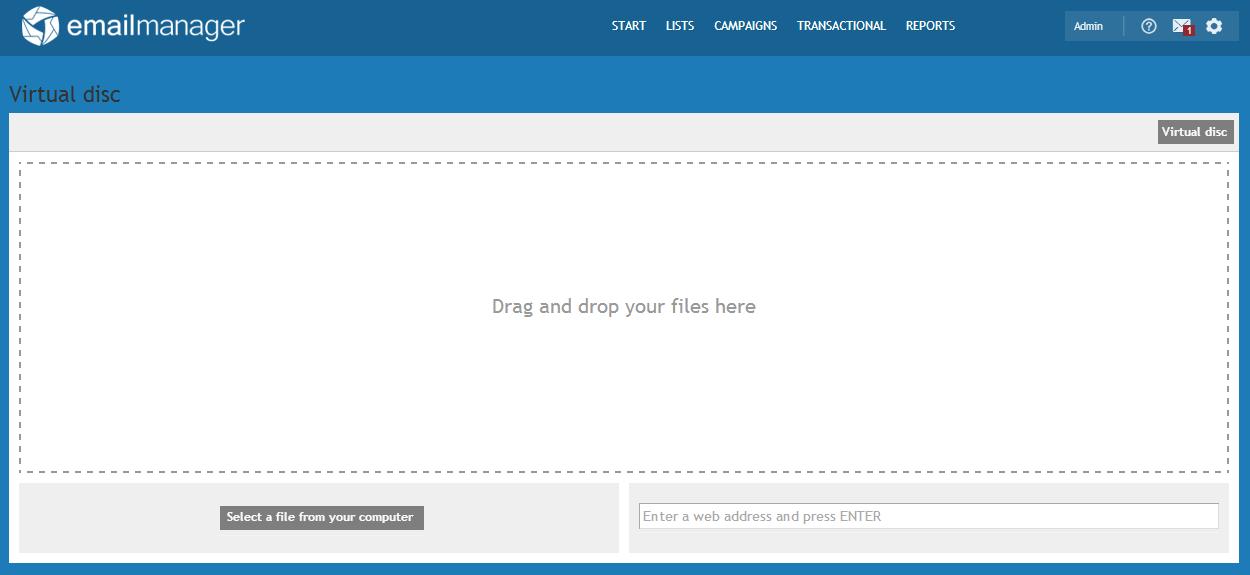Click the 'Drag and drop your files here' text
Screen dimensions: 1250x575
[x=623, y=307]
